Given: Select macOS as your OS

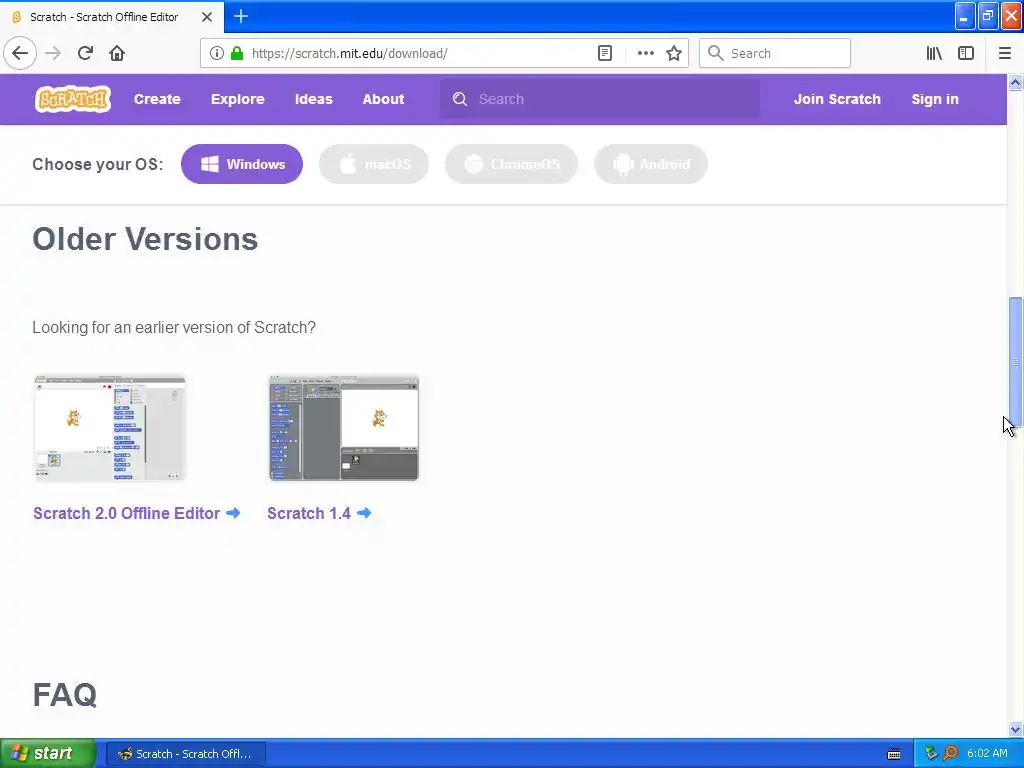Looking at the screenshot, I should point(374,164).
